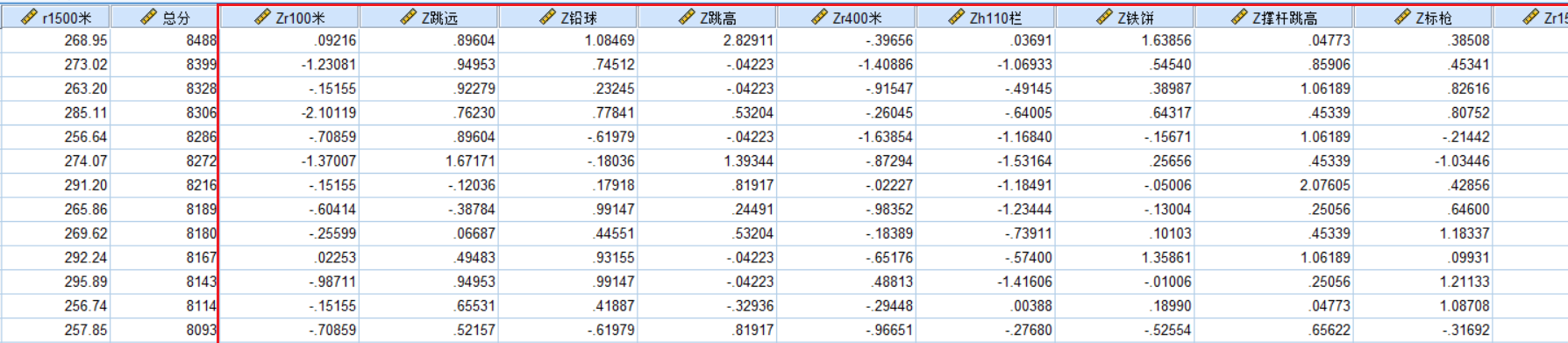Screen dimensions: 1568x343
Task: Click Z跳远 cell .06687
Action: tap(429, 233)
